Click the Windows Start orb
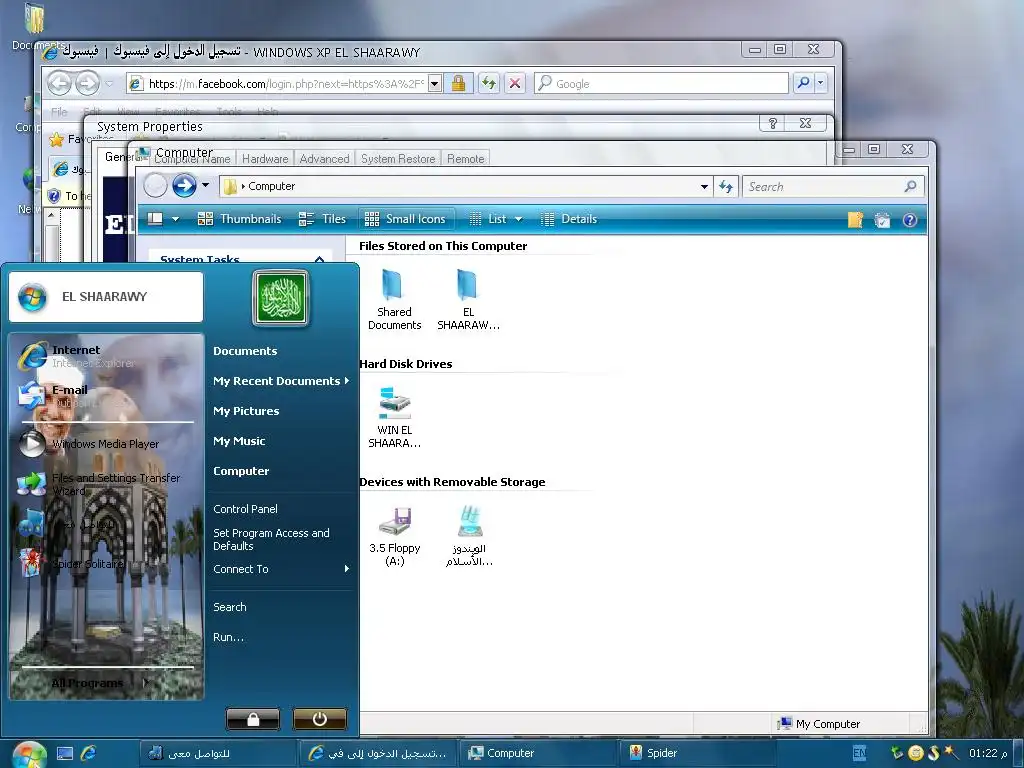The image size is (1024, 768). click(29, 754)
